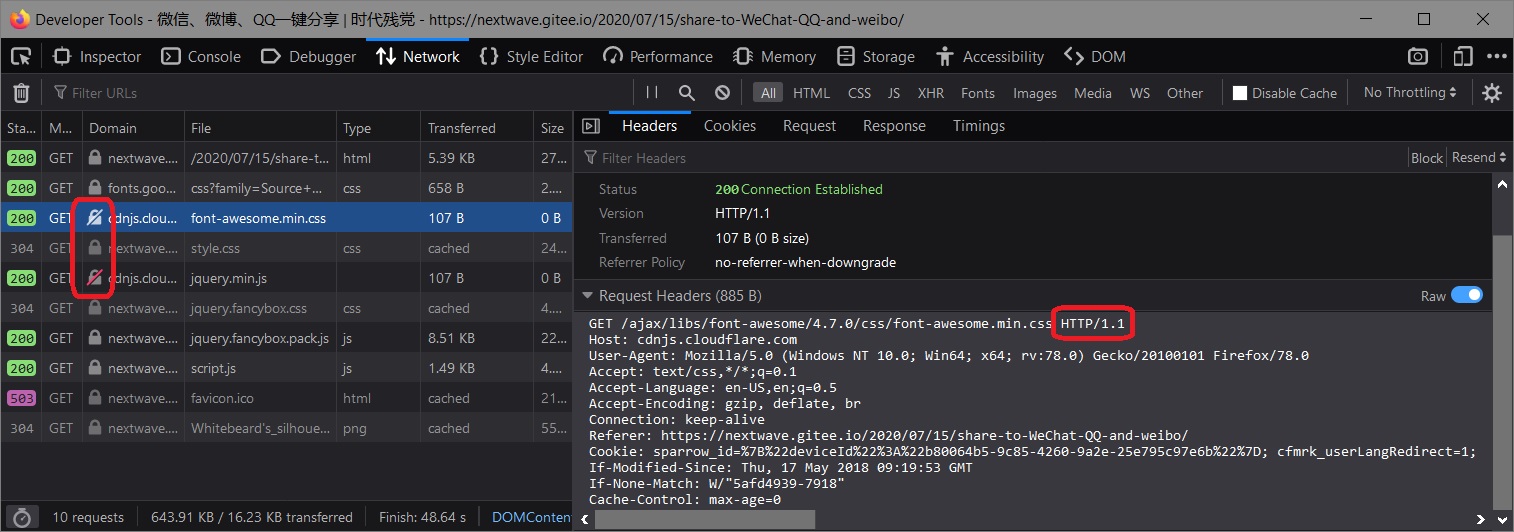Viewport: 1514px width, 532px height.
Task: Click the horizontal scrollbar in headers pane
Action: 705,519
